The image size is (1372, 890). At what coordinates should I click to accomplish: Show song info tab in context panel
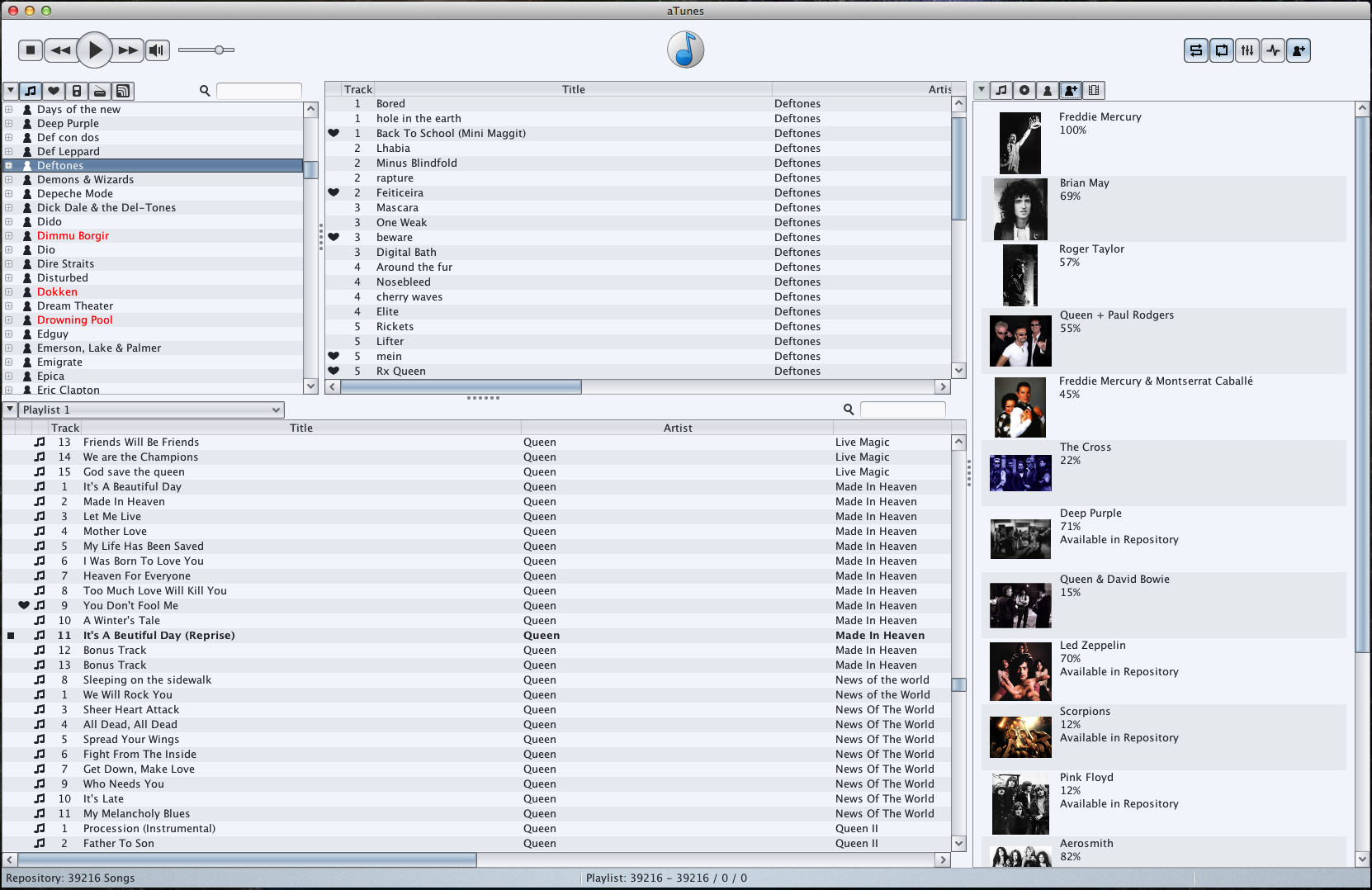click(x=1001, y=91)
